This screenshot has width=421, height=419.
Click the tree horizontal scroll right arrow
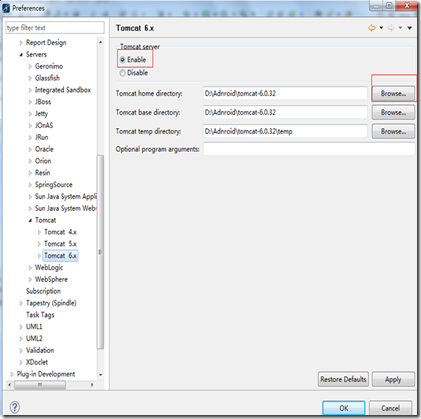[92, 385]
